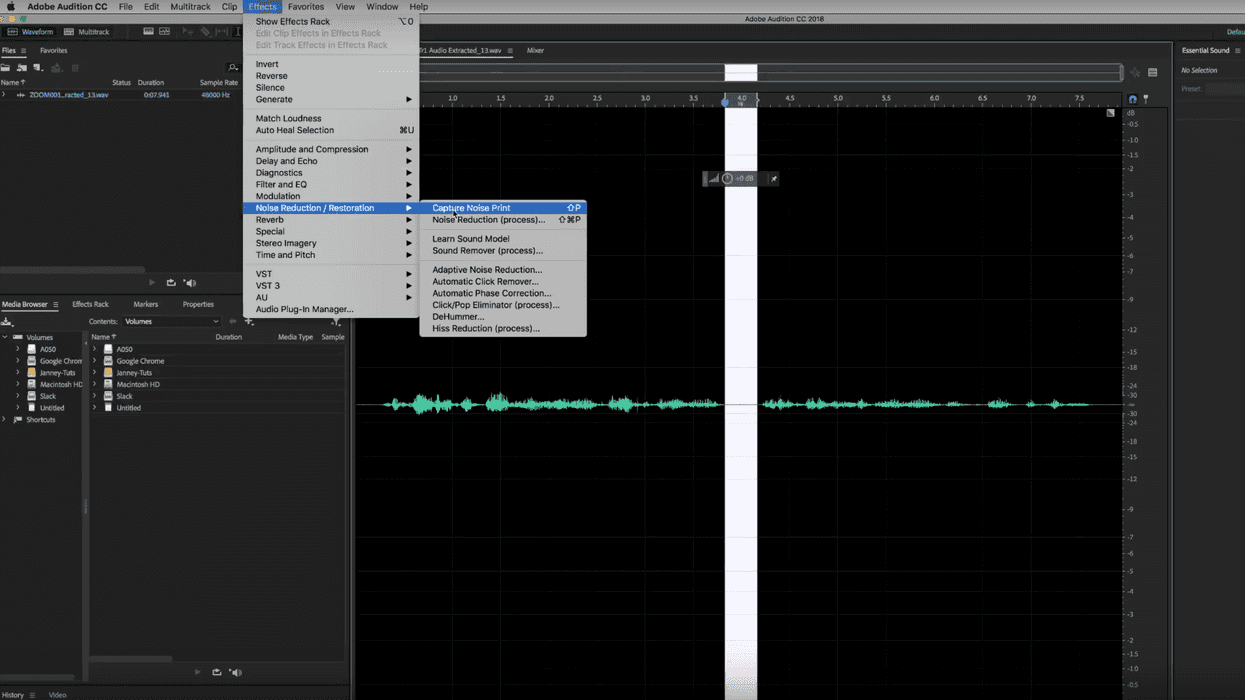Expand Macintosh HD in contents list
1245x700 pixels.
95,384
